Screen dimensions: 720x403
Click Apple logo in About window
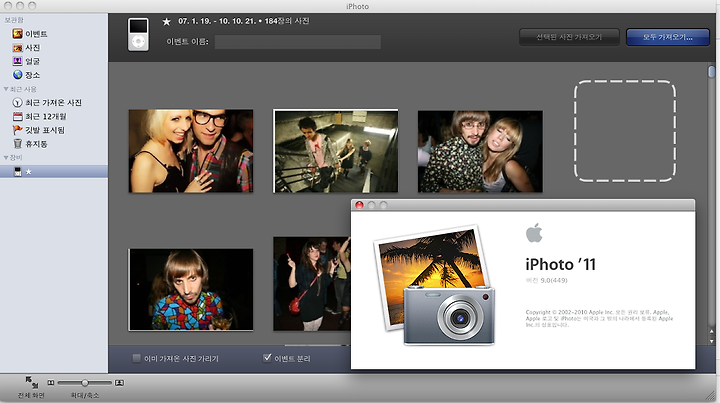534,233
